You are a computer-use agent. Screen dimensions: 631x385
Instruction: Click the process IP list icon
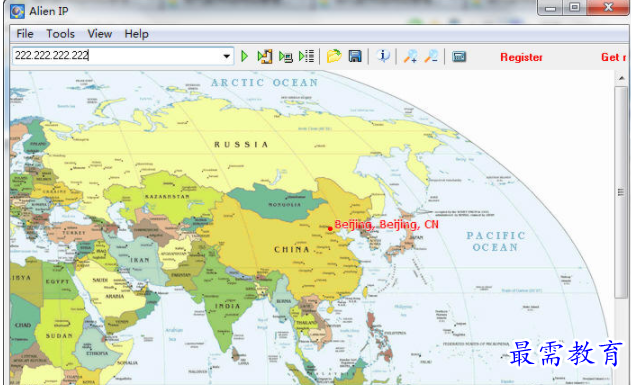pos(307,56)
